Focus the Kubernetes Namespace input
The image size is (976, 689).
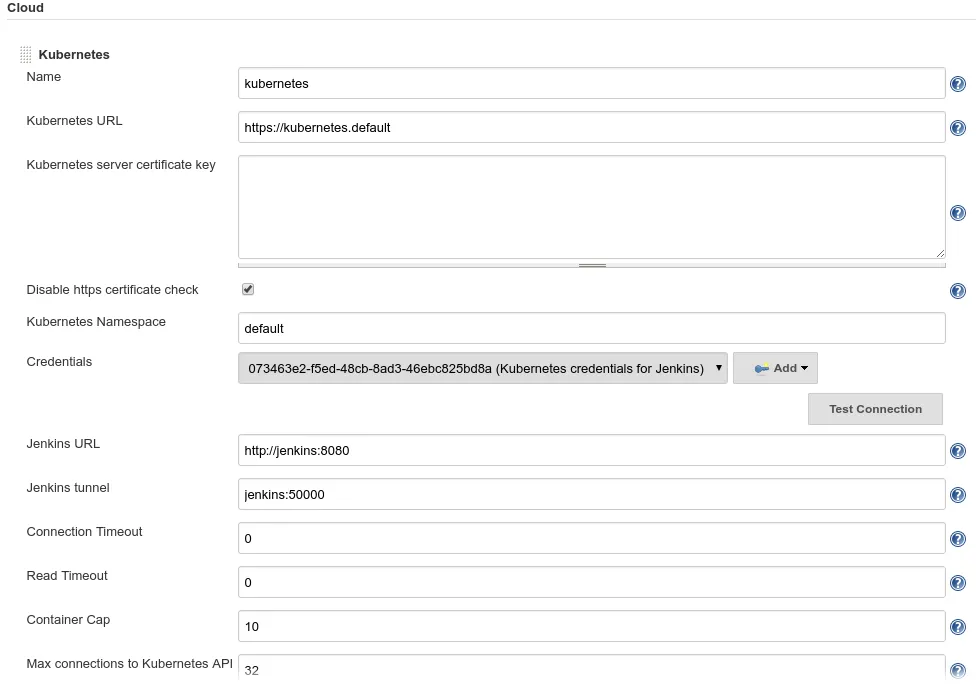(591, 328)
